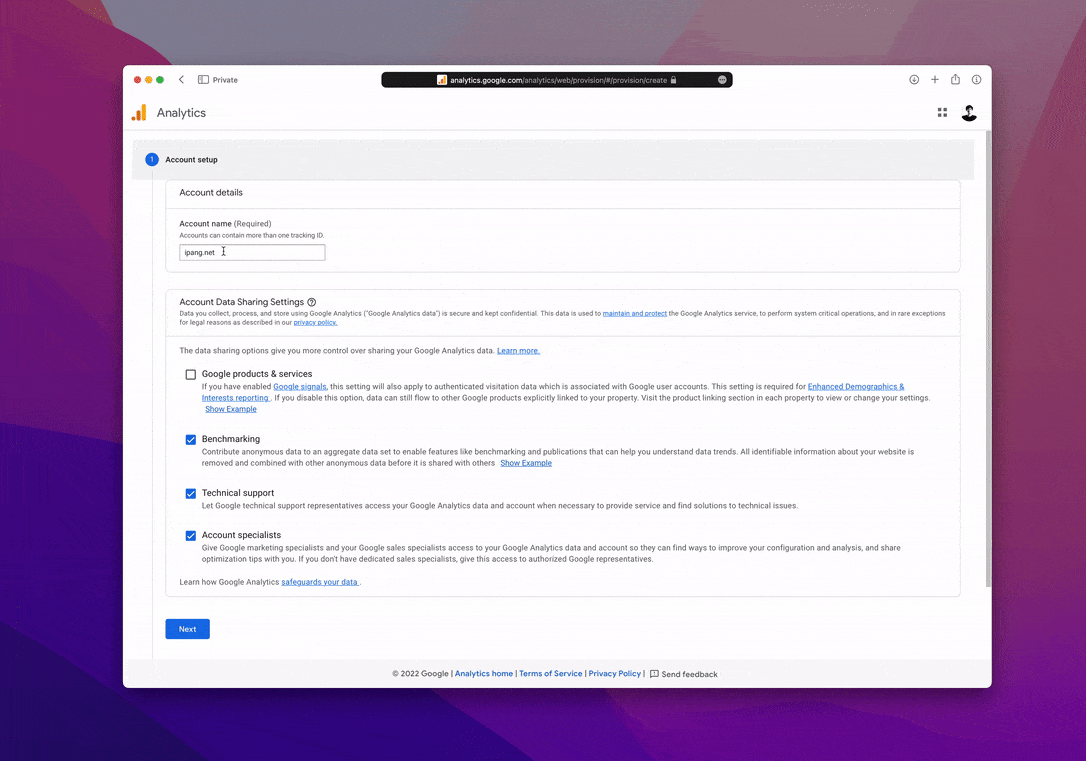Uncheck the Benchmarking checkbox
1086x761 pixels.
pyautogui.click(x=190, y=440)
